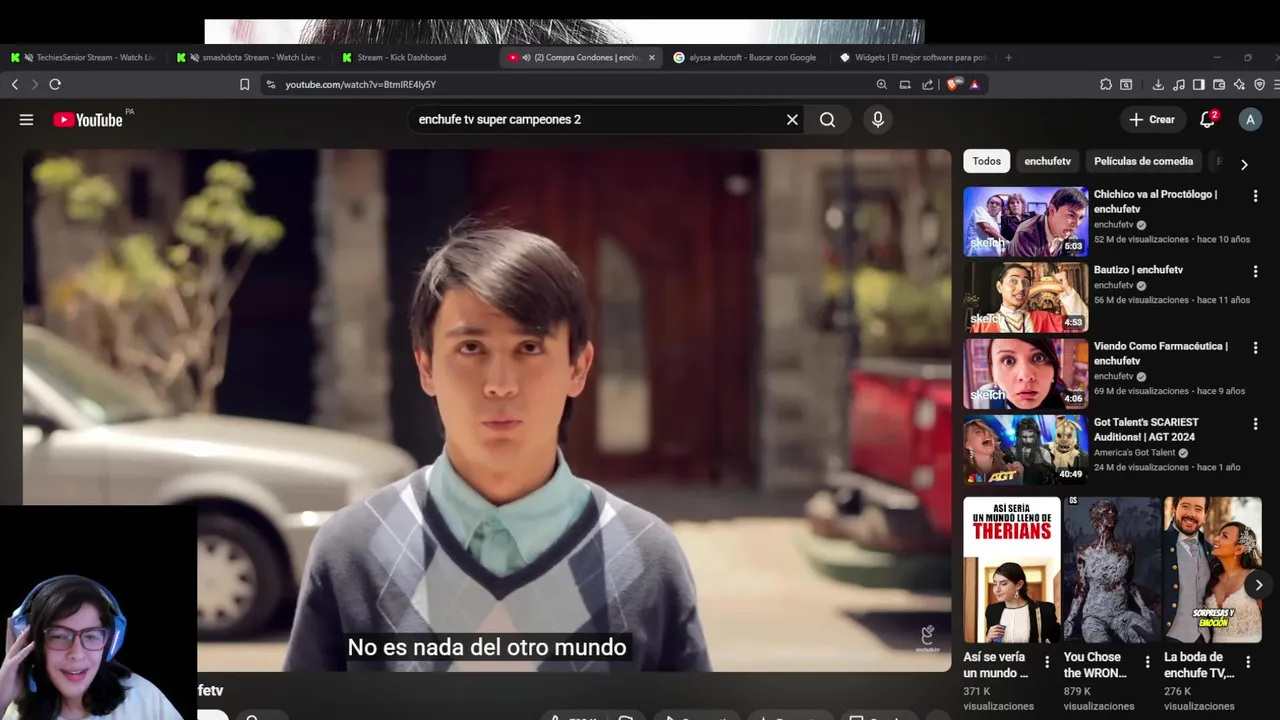Switch to TechiesSenior Stream tab

pyautogui.click(x=82, y=58)
